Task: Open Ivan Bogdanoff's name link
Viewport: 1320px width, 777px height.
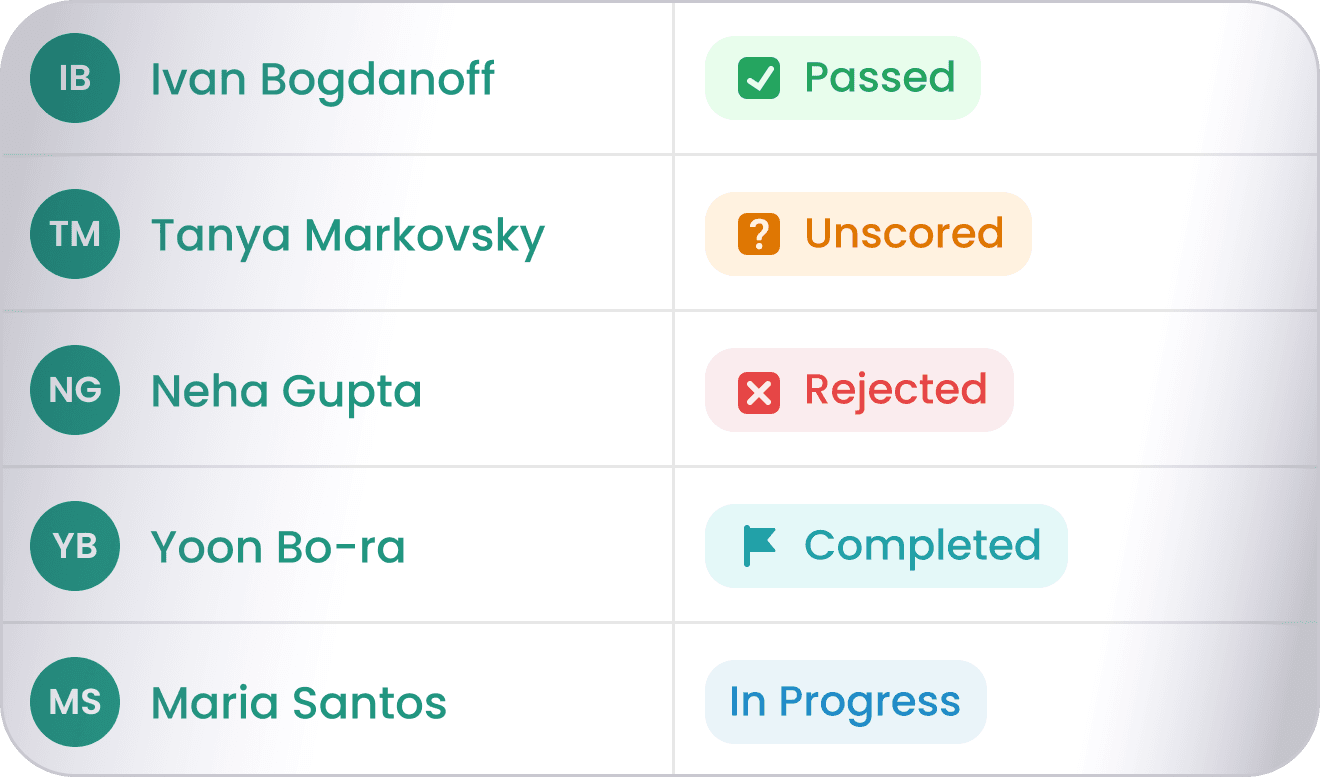Action: point(322,79)
